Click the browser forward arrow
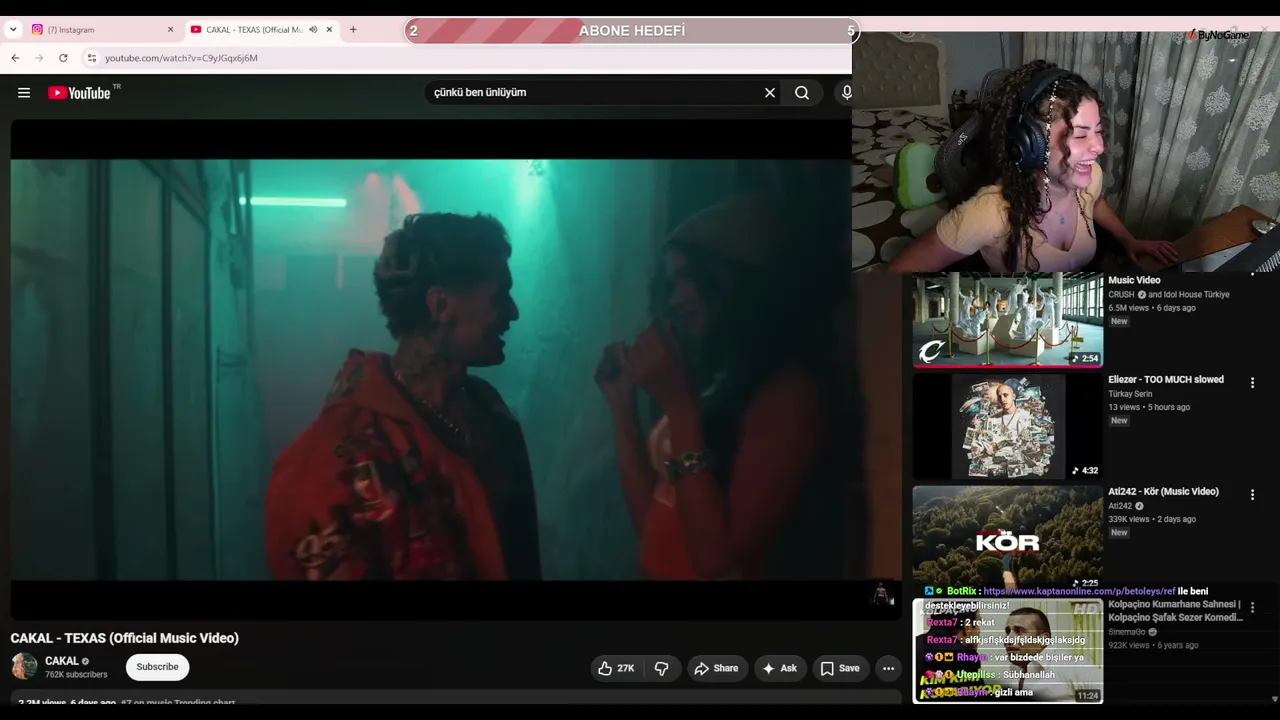Viewport: 1280px width, 720px height. [x=39, y=58]
